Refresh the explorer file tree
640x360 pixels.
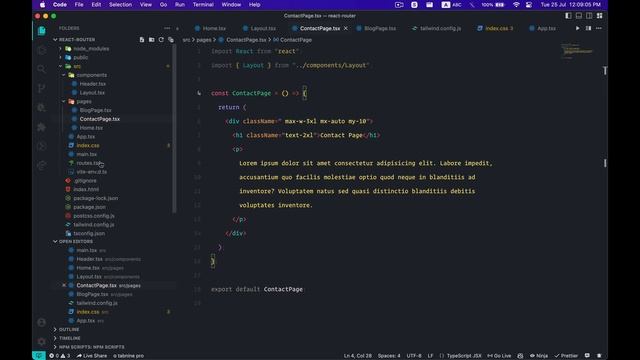tap(161, 40)
